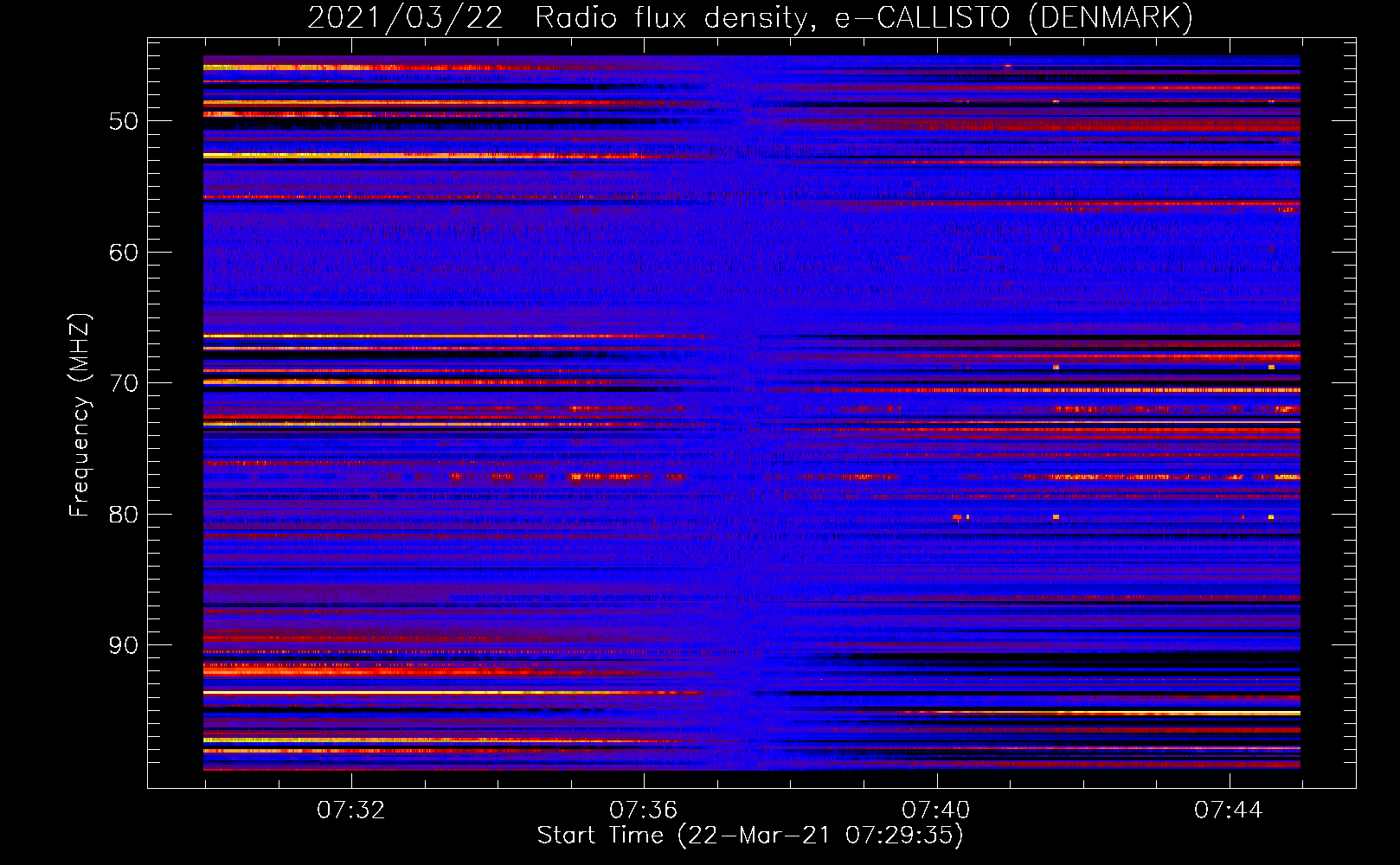Select the 07:32 time tick label

(350, 811)
